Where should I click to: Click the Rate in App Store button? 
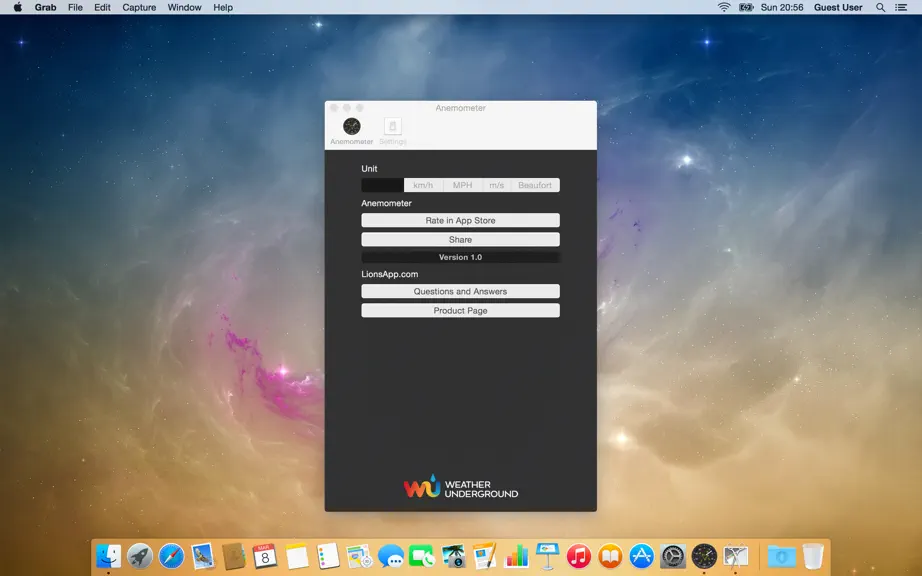point(460,220)
